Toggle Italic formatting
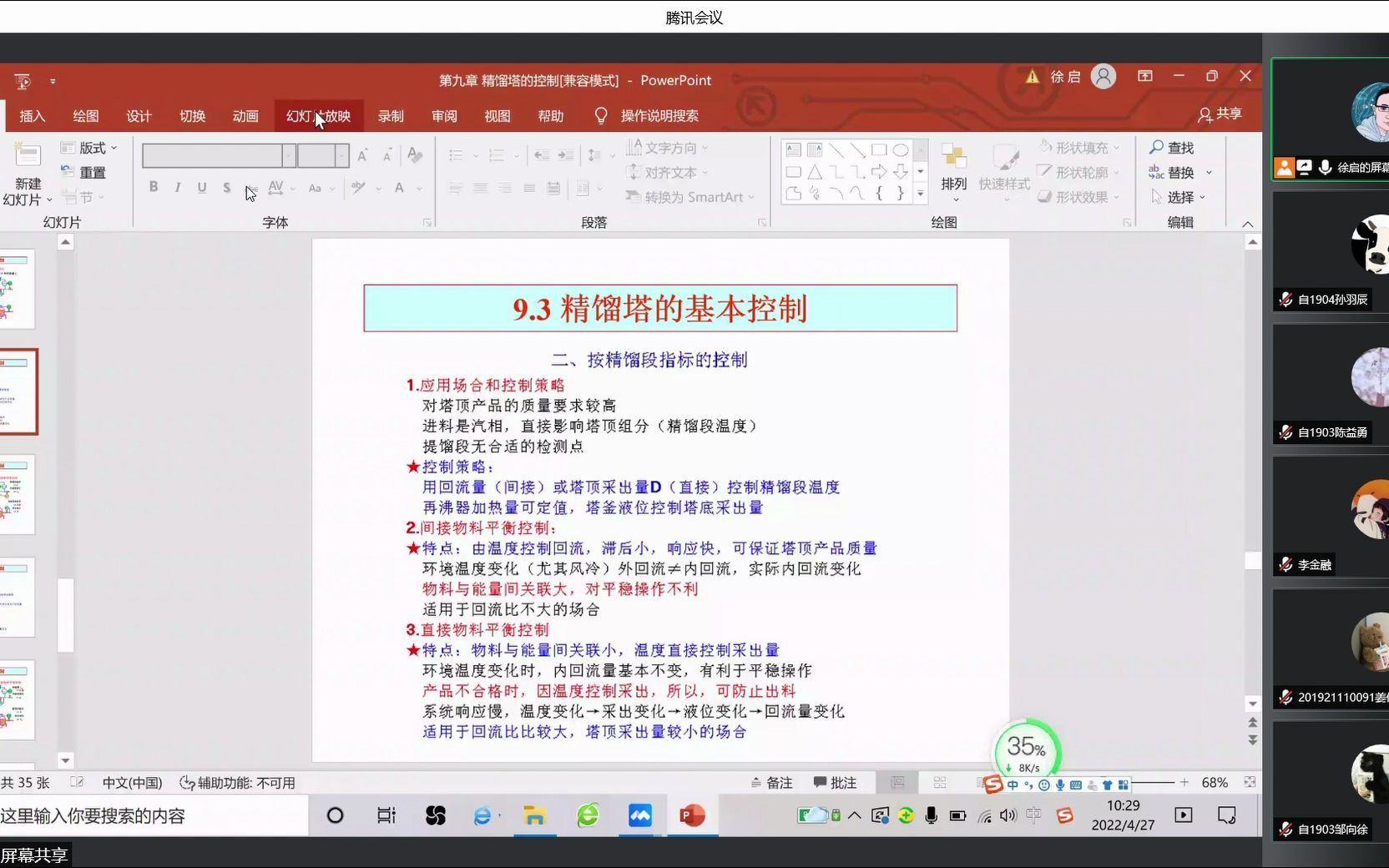The image size is (1389, 868). coord(178,187)
